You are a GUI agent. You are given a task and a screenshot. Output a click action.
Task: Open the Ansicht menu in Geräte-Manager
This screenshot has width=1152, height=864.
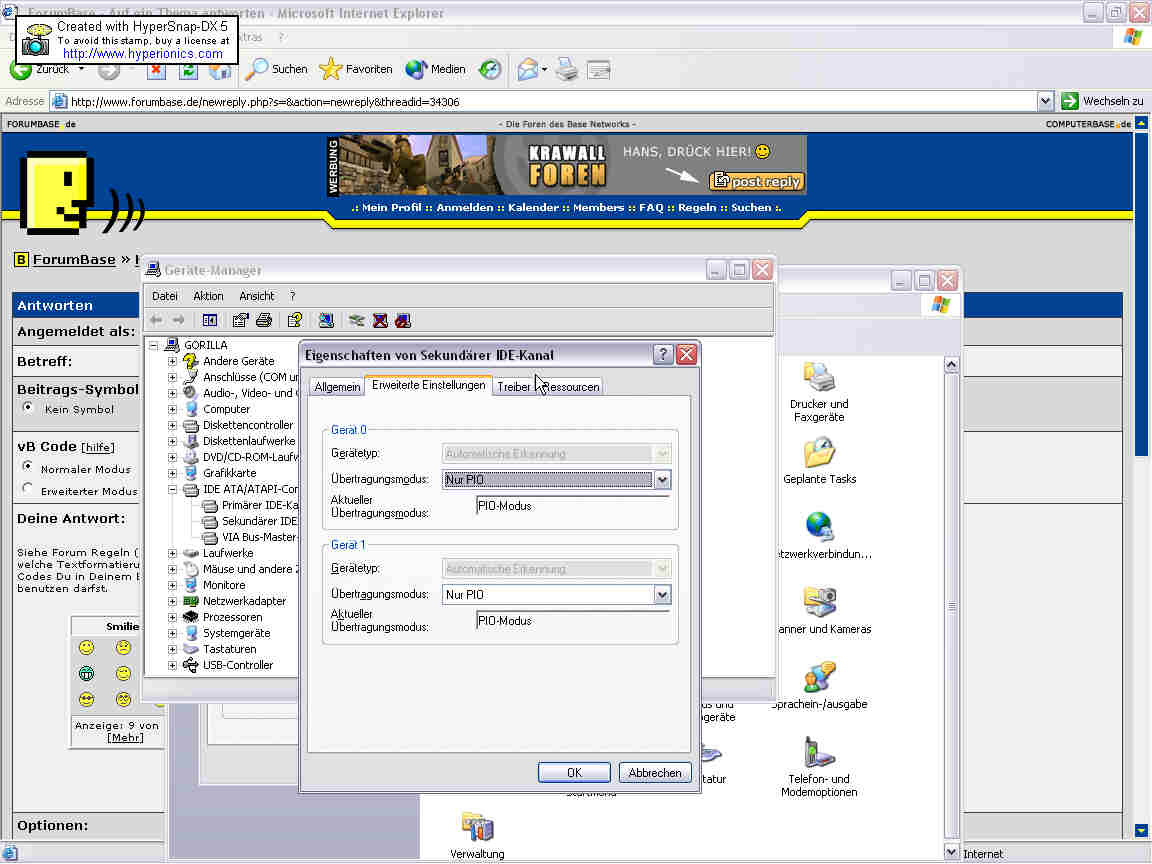tap(256, 296)
